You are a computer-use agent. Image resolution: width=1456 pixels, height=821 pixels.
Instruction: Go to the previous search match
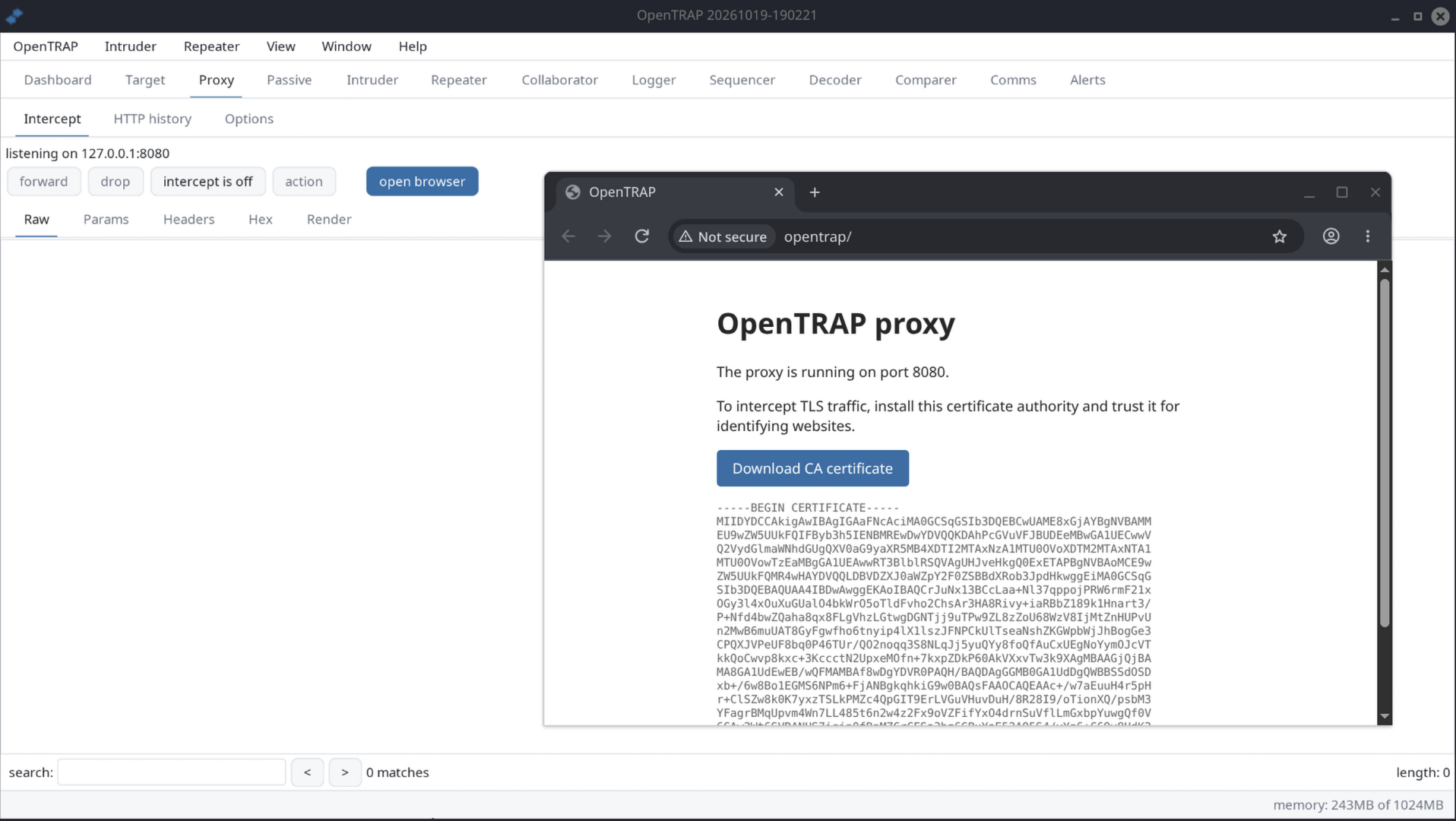pyautogui.click(x=307, y=772)
